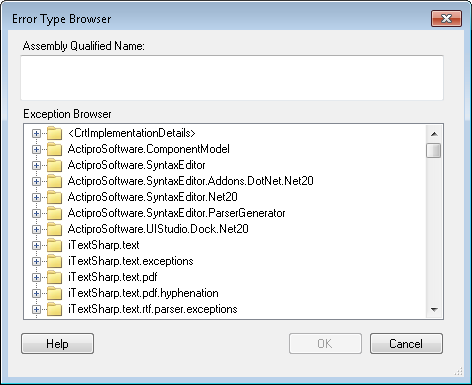The image size is (472, 385).
Task: Click the iTextSharp.text.rtf.parser.exceptions folder icon
Action: pyautogui.click(x=54, y=309)
